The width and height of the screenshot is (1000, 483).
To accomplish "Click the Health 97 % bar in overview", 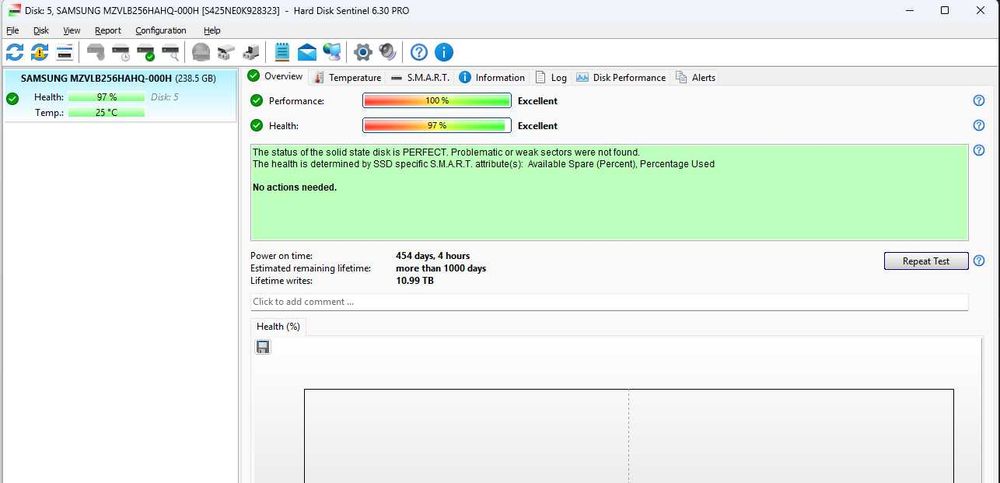I will click(437, 126).
